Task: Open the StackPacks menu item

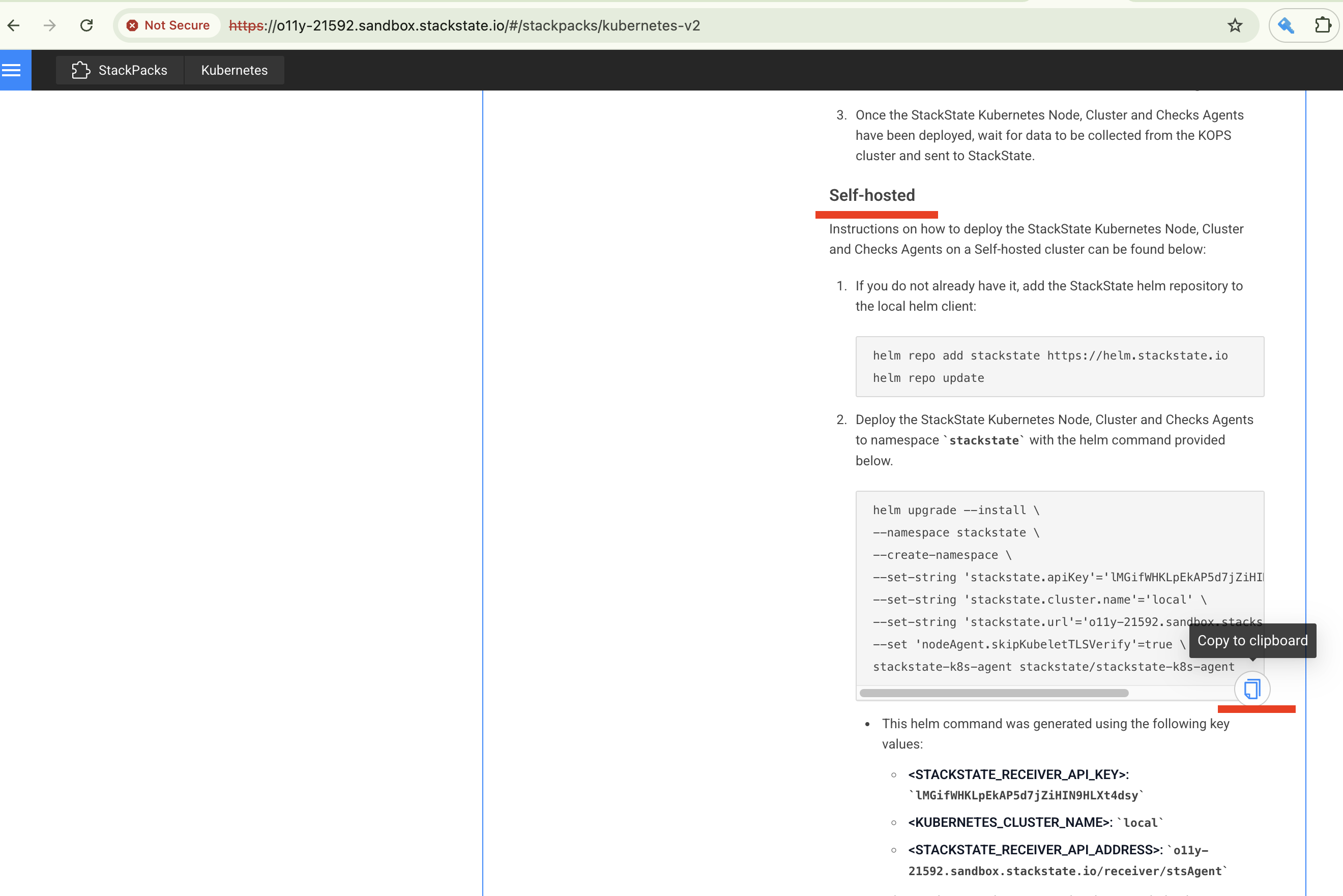Action: pyautogui.click(x=120, y=70)
